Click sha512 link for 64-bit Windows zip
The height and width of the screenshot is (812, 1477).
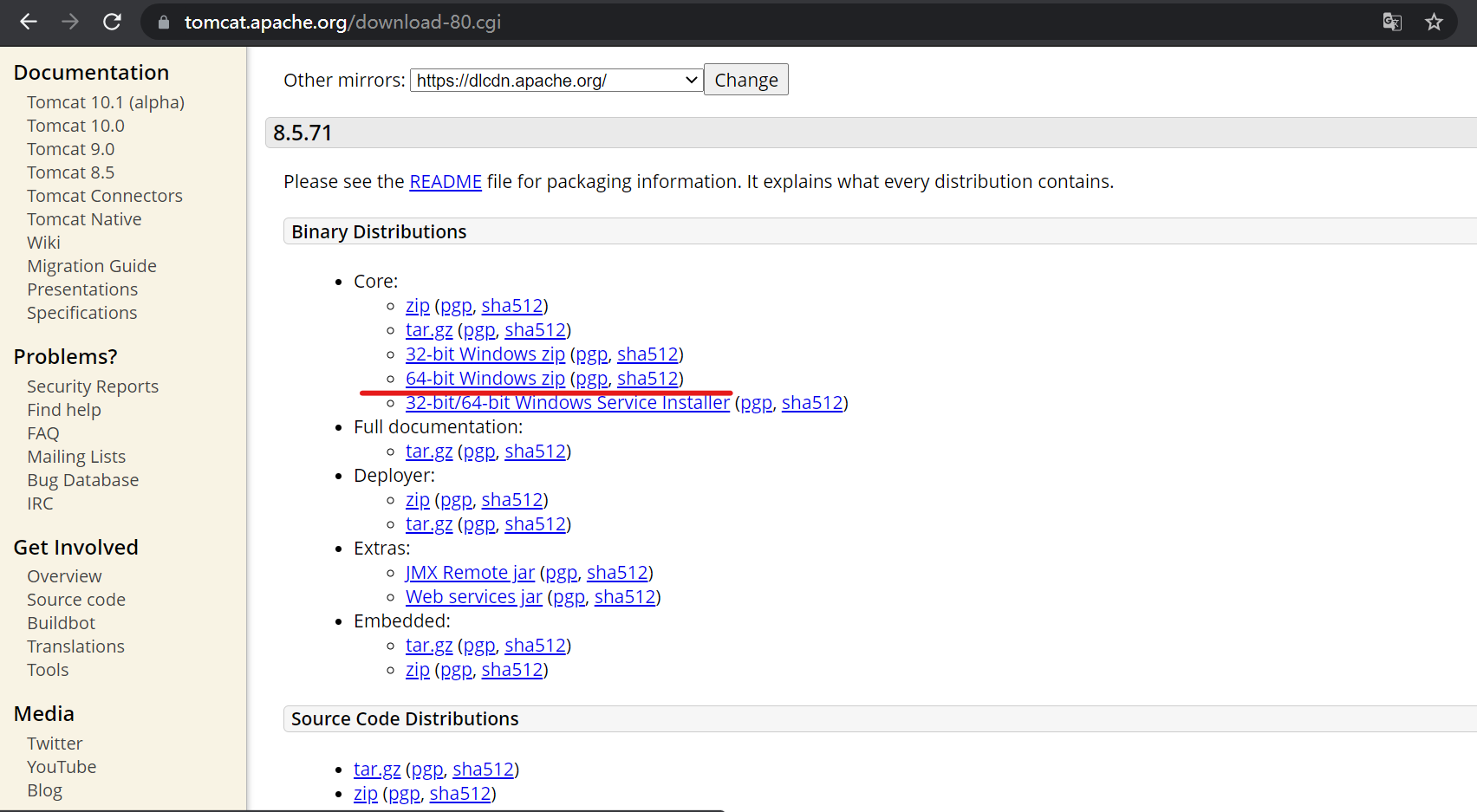coord(647,379)
